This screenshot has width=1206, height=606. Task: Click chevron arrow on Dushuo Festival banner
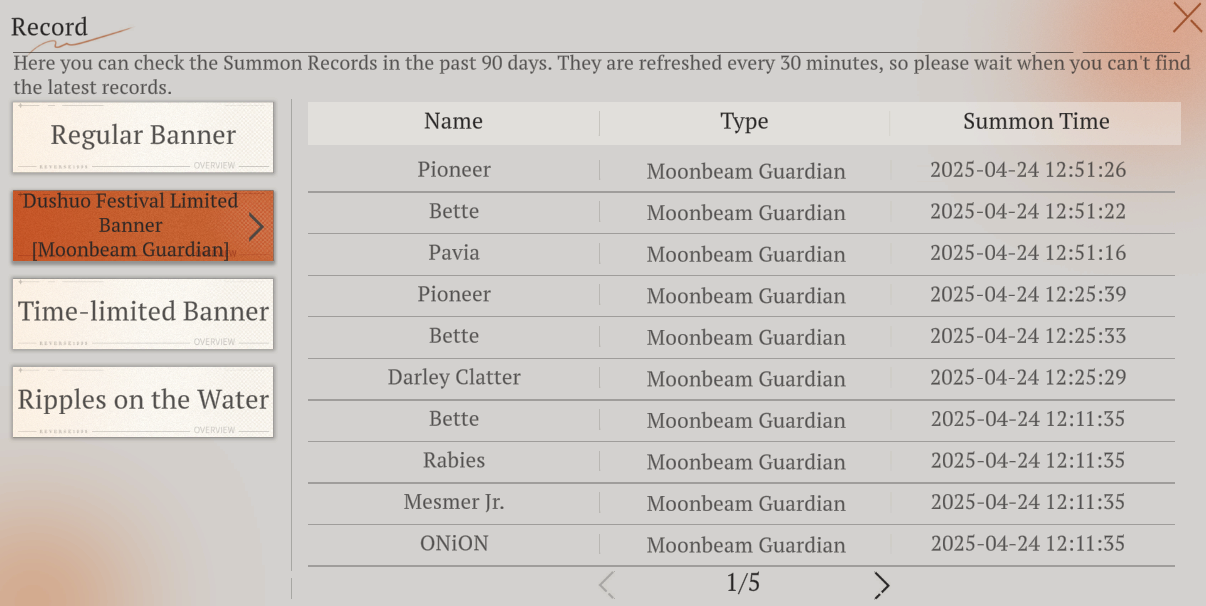coord(256,227)
